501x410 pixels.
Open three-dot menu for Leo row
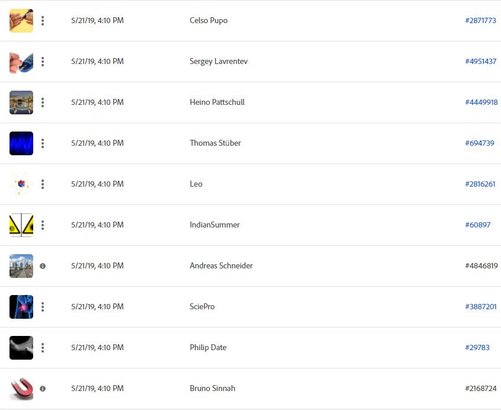(43, 184)
